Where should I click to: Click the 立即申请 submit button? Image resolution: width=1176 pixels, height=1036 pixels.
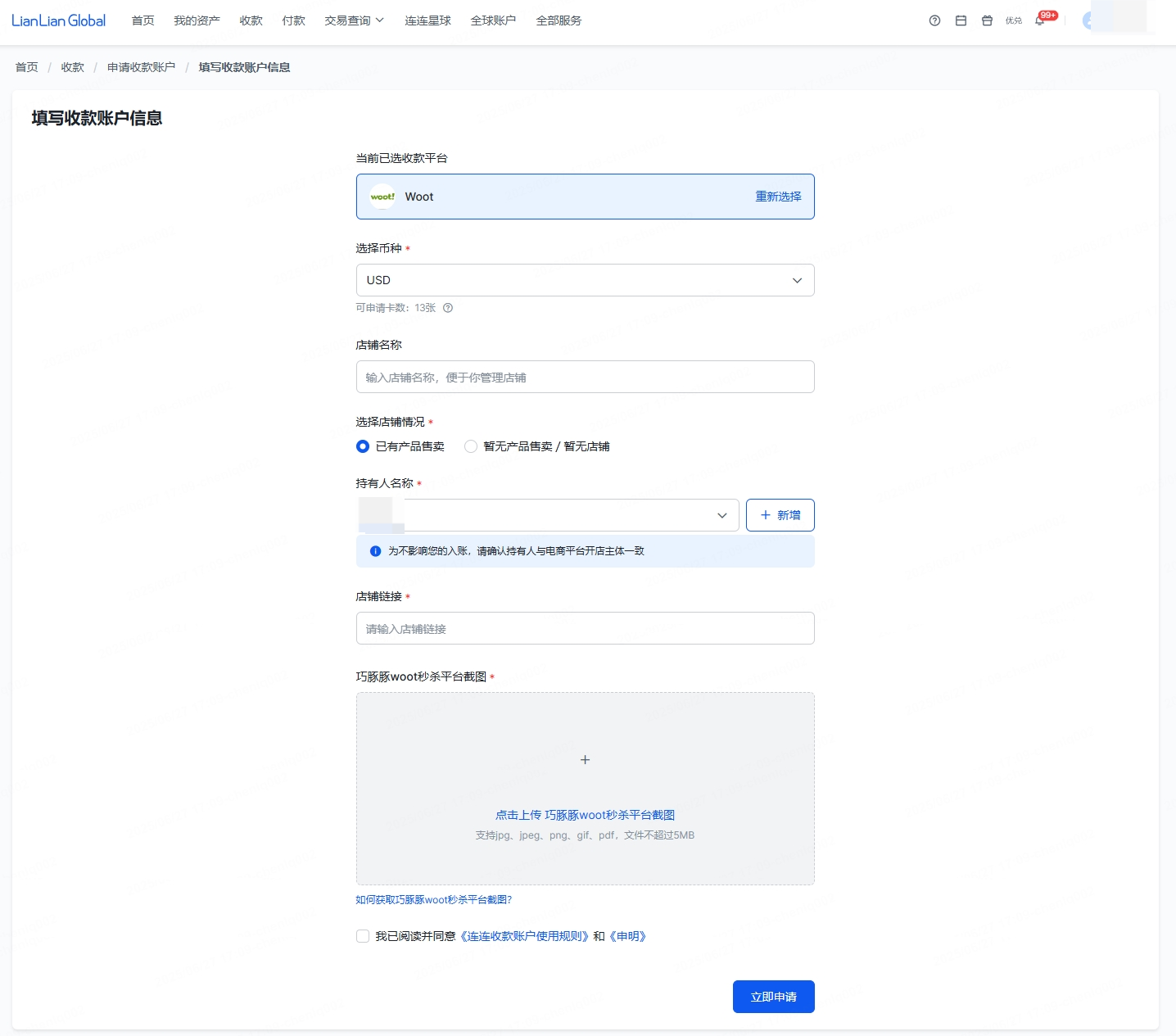pos(773,997)
